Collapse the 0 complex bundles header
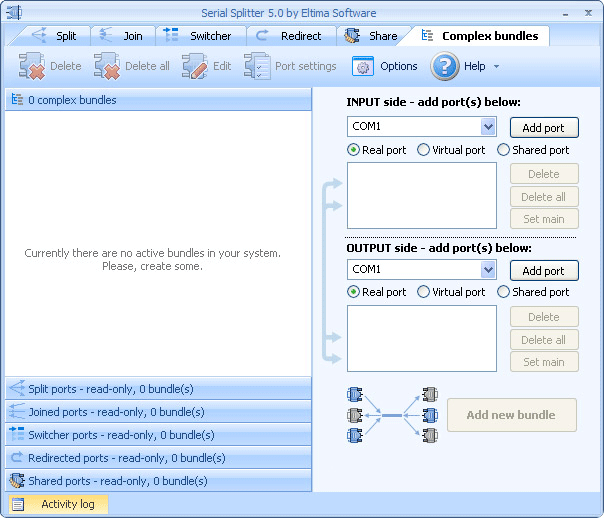The height and width of the screenshot is (518, 604). tap(158, 100)
